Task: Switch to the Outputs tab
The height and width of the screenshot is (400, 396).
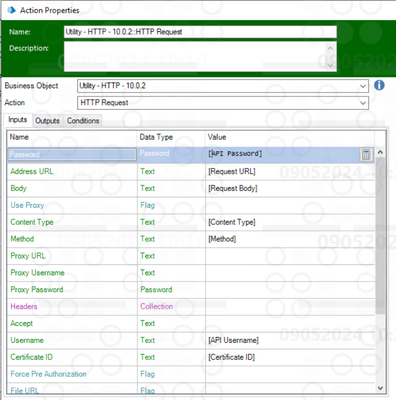Action: coord(47,121)
